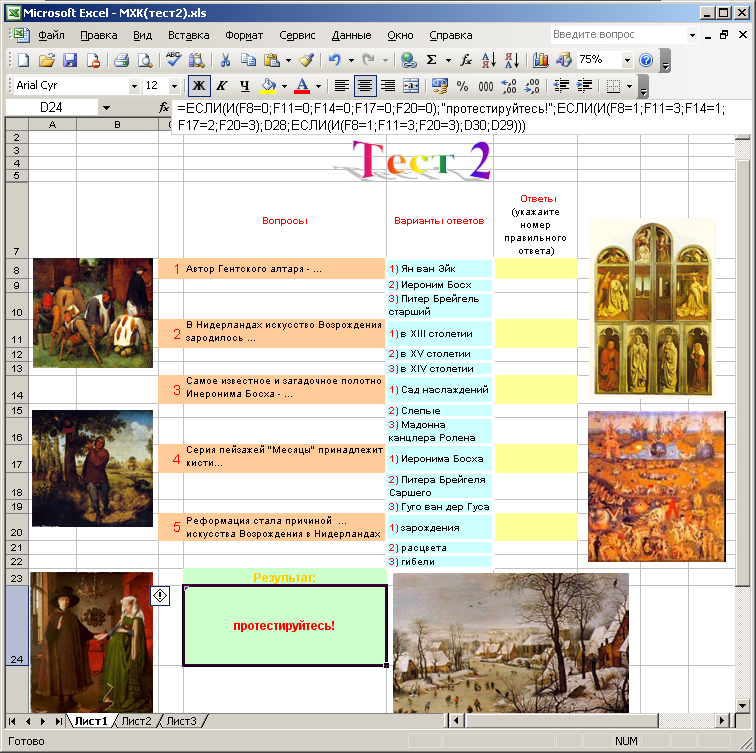Select row 24 header
The height and width of the screenshot is (753, 756).
pos(17,626)
